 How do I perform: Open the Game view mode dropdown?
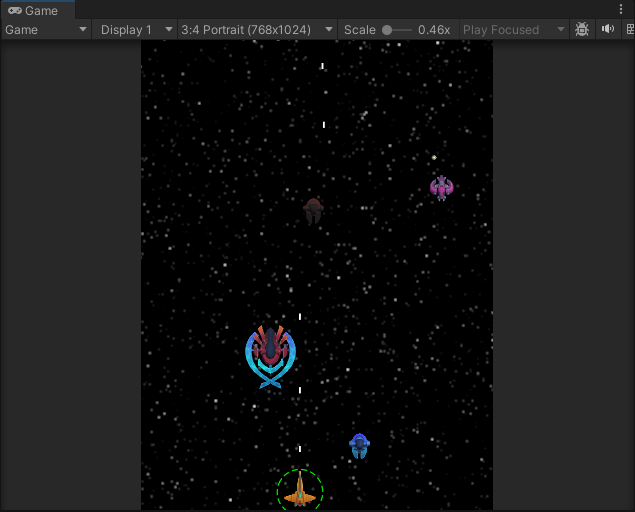(47, 30)
